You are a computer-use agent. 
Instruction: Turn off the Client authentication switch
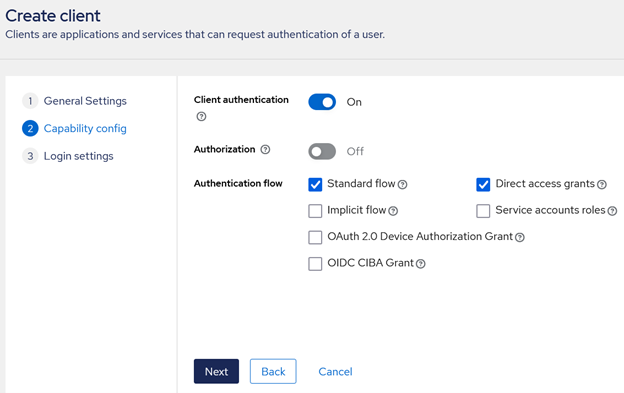[x=322, y=102]
